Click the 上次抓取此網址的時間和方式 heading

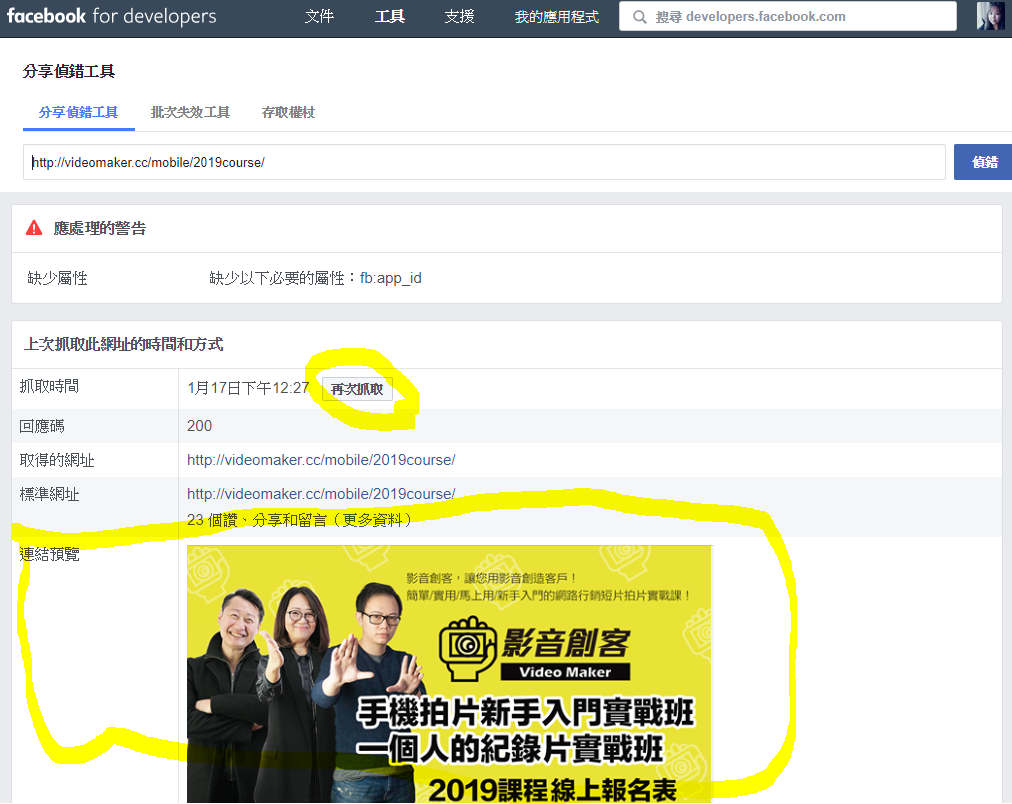(124, 345)
